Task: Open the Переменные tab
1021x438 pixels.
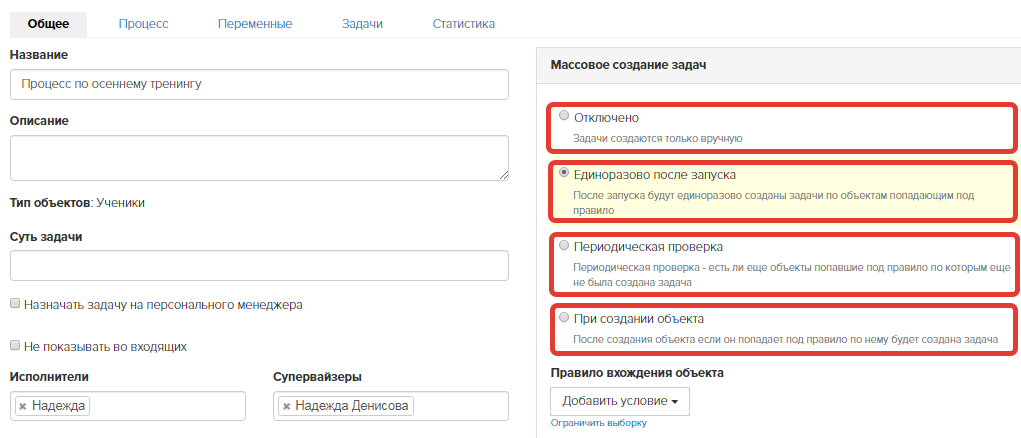Action: click(255, 24)
